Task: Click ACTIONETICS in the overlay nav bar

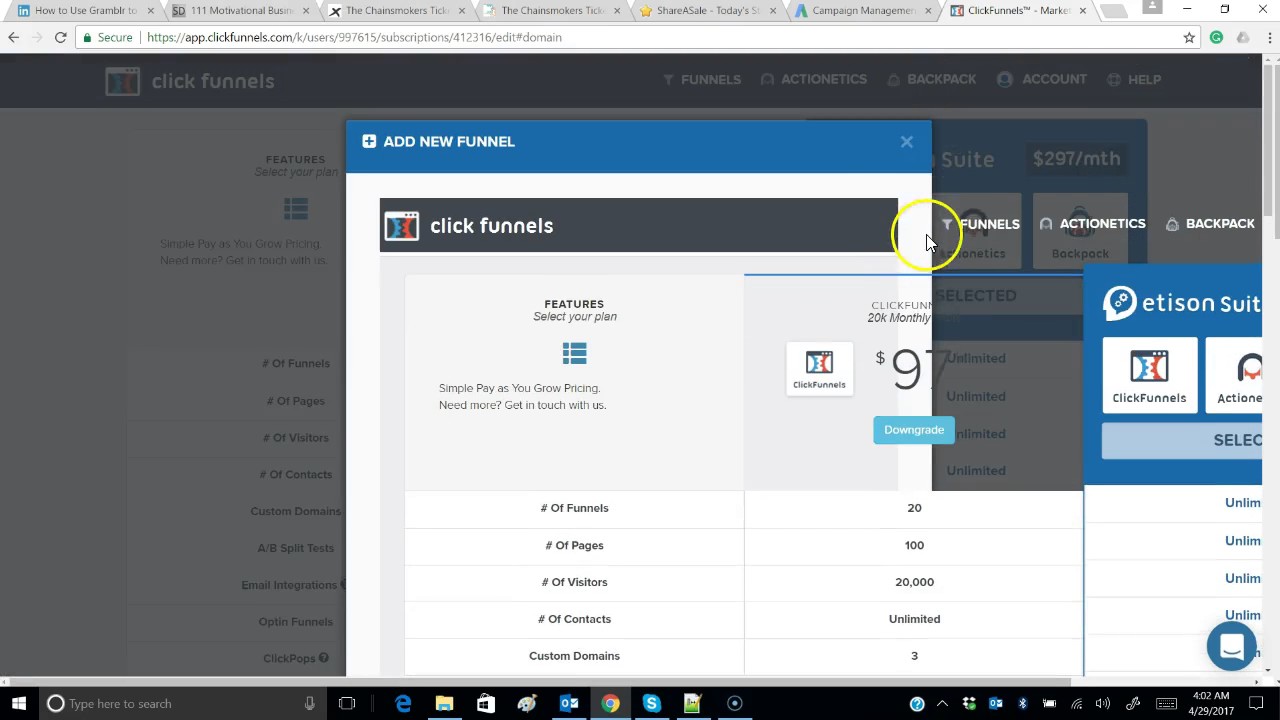Action: [x=1093, y=224]
